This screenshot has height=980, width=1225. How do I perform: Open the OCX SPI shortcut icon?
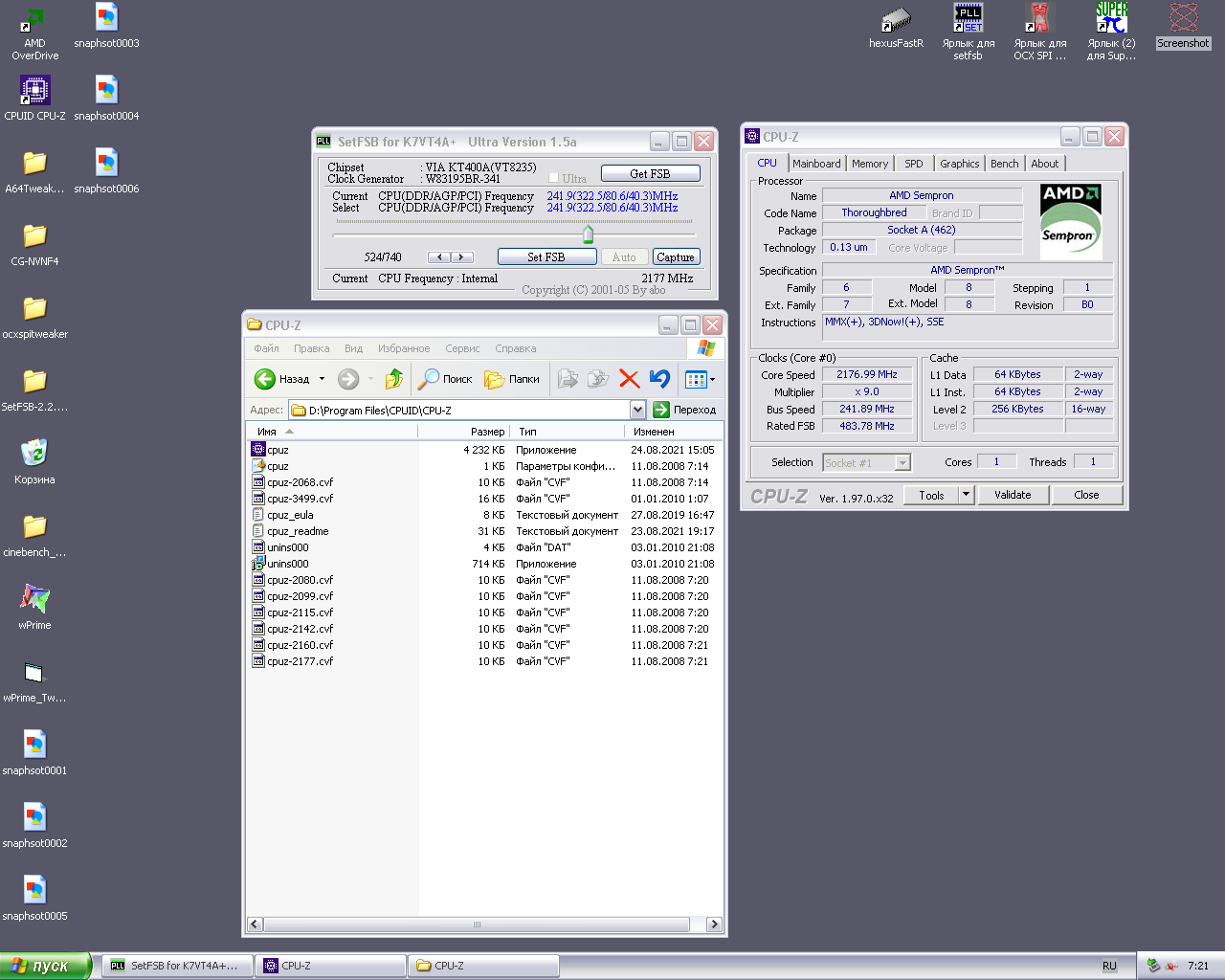(1039, 32)
